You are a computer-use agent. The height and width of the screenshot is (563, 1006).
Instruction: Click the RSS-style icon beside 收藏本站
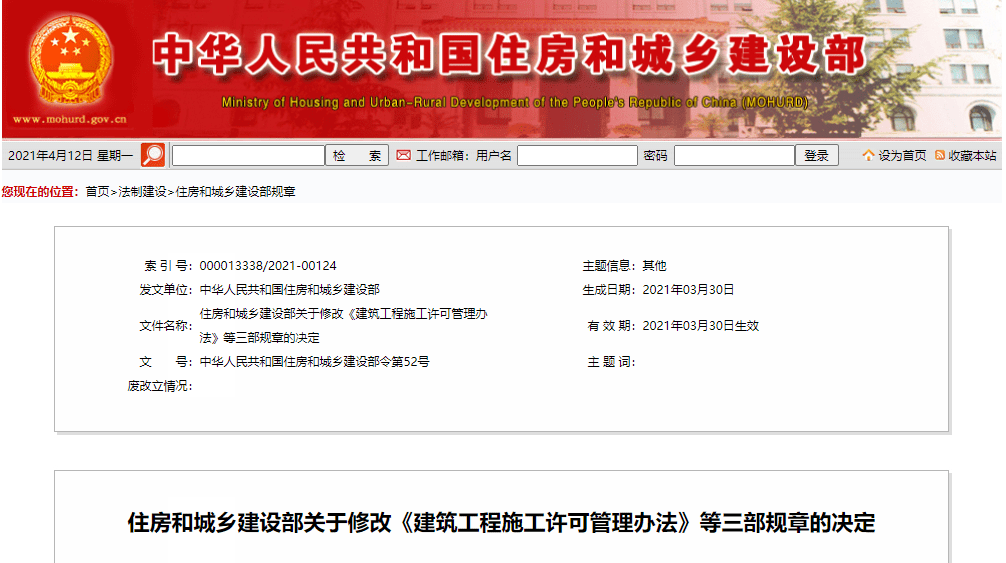[x=940, y=155]
